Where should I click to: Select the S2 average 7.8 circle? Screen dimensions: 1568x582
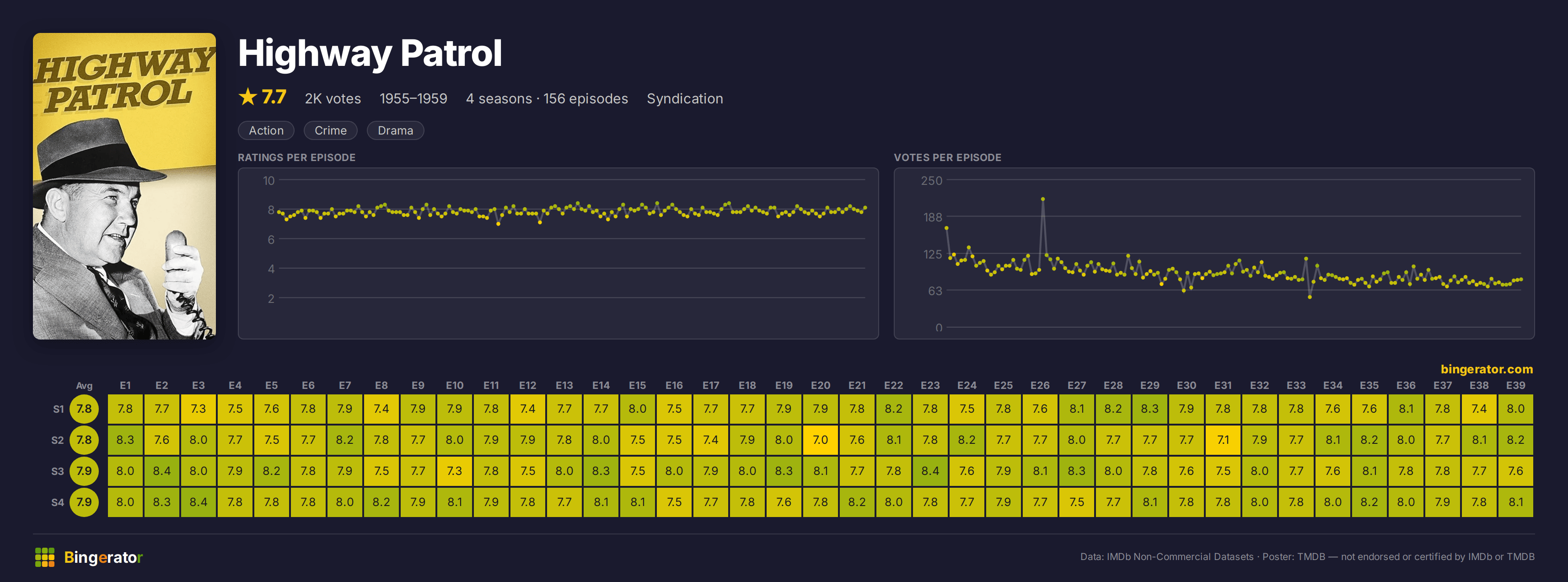[x=84, y=440]
